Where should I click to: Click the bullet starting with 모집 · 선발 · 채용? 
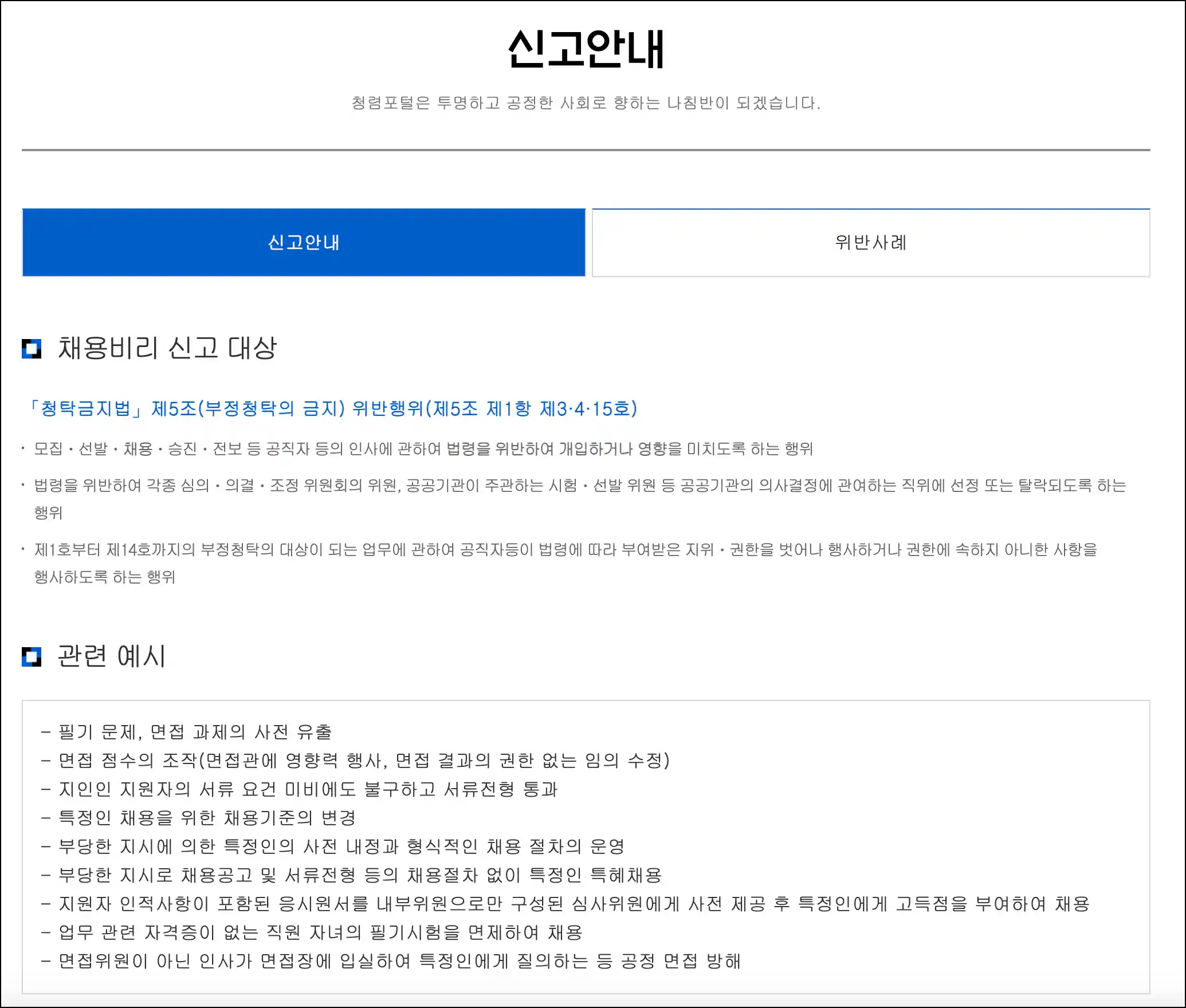pos(423,449)
